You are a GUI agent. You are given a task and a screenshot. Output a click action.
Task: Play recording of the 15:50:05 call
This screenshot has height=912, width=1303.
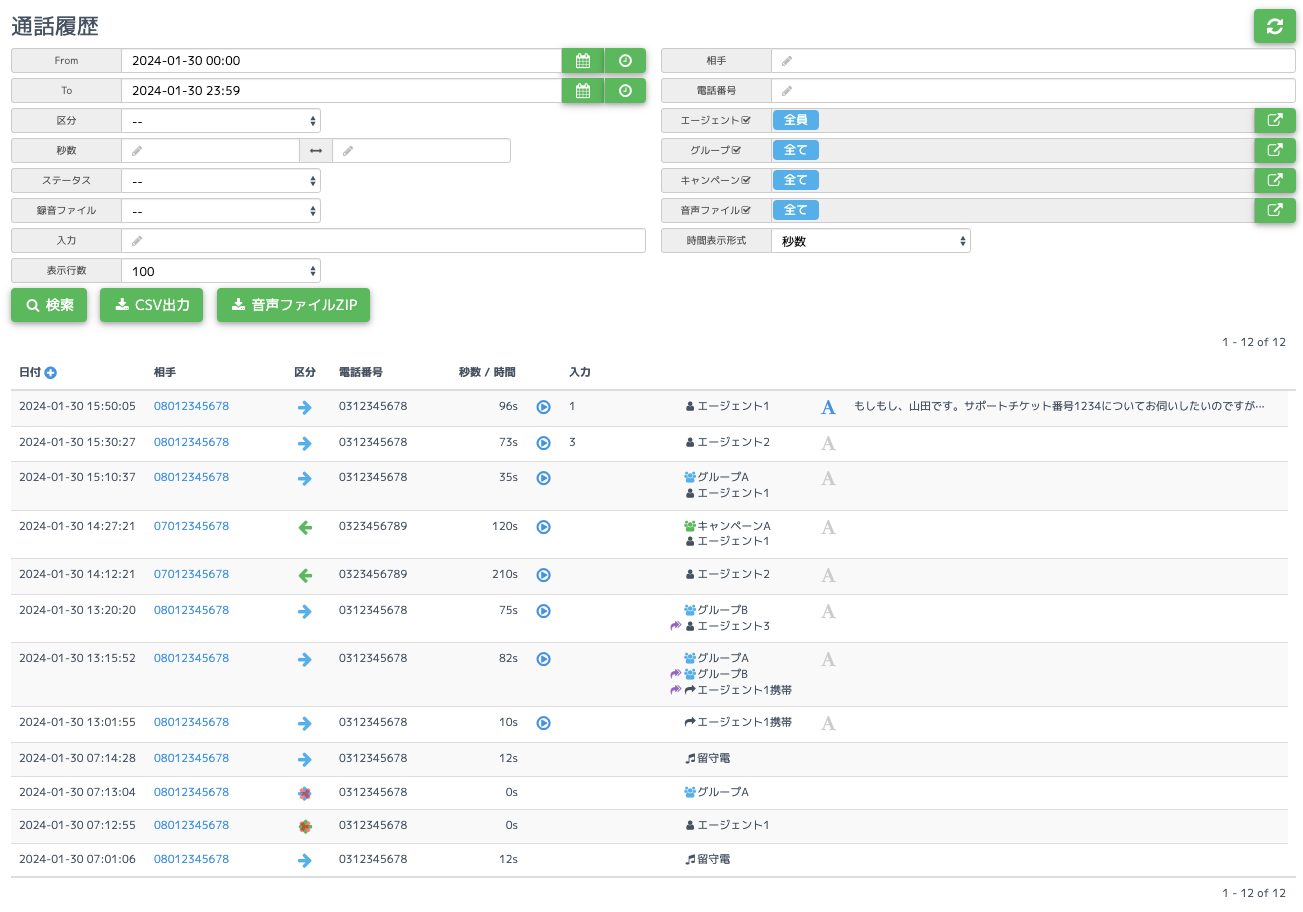pos(543,407)
